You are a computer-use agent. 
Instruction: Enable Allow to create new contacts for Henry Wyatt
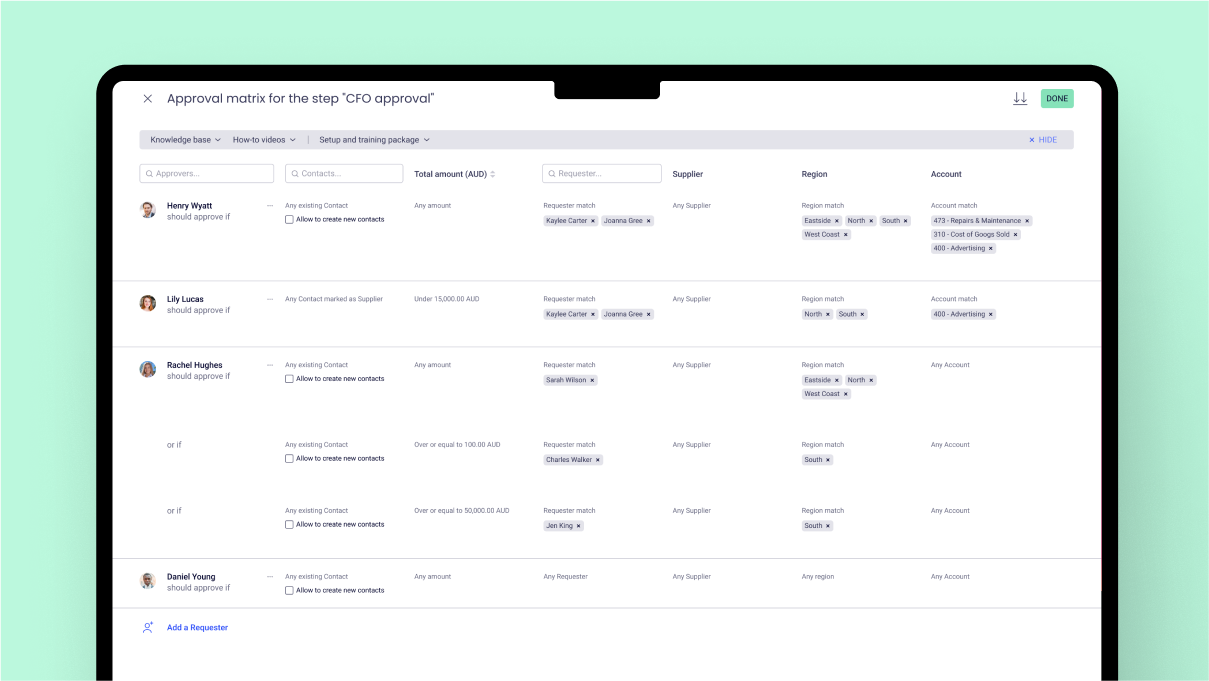click(289, 219)
